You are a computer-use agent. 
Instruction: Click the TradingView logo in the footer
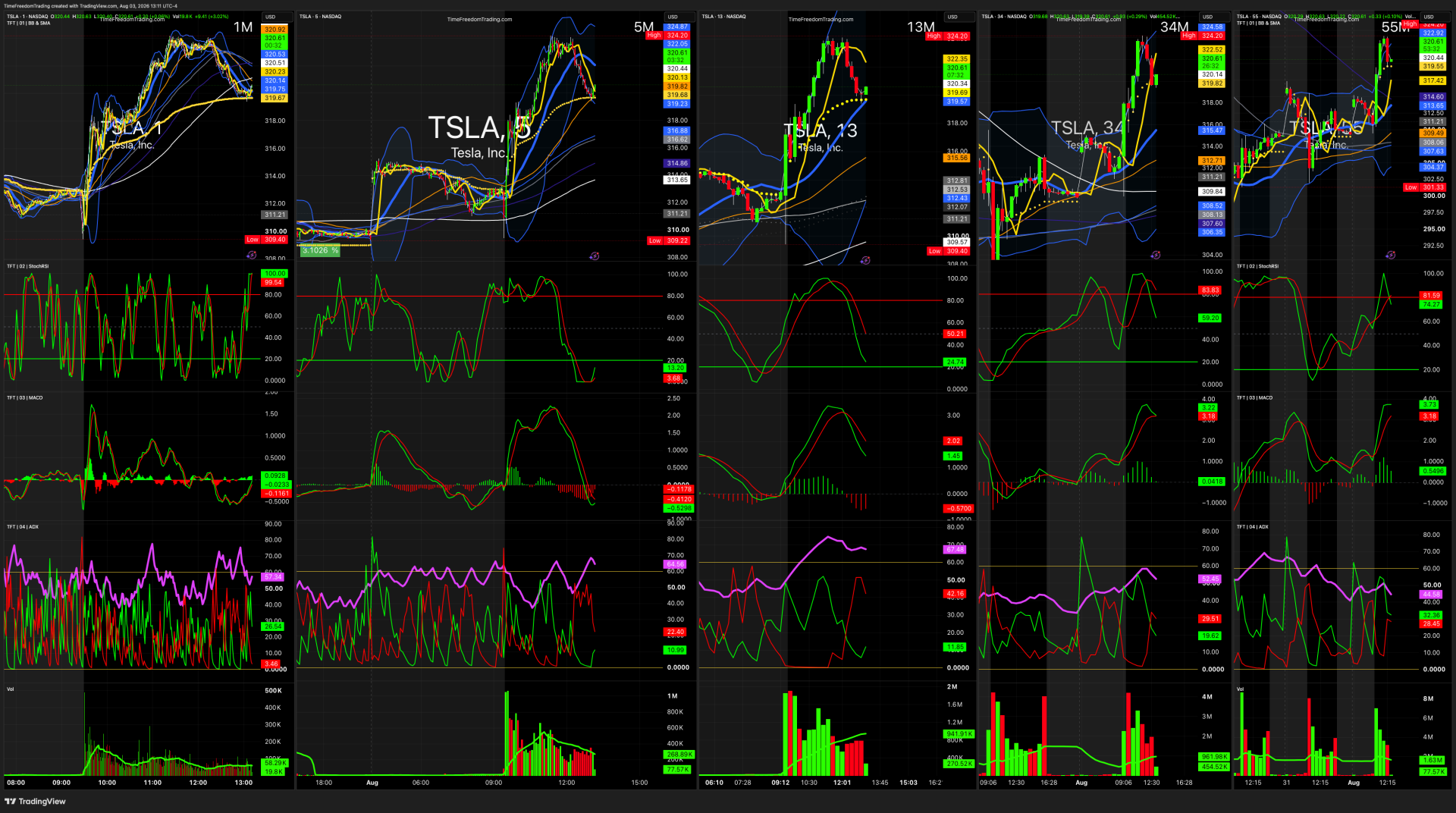click(36, 802)
